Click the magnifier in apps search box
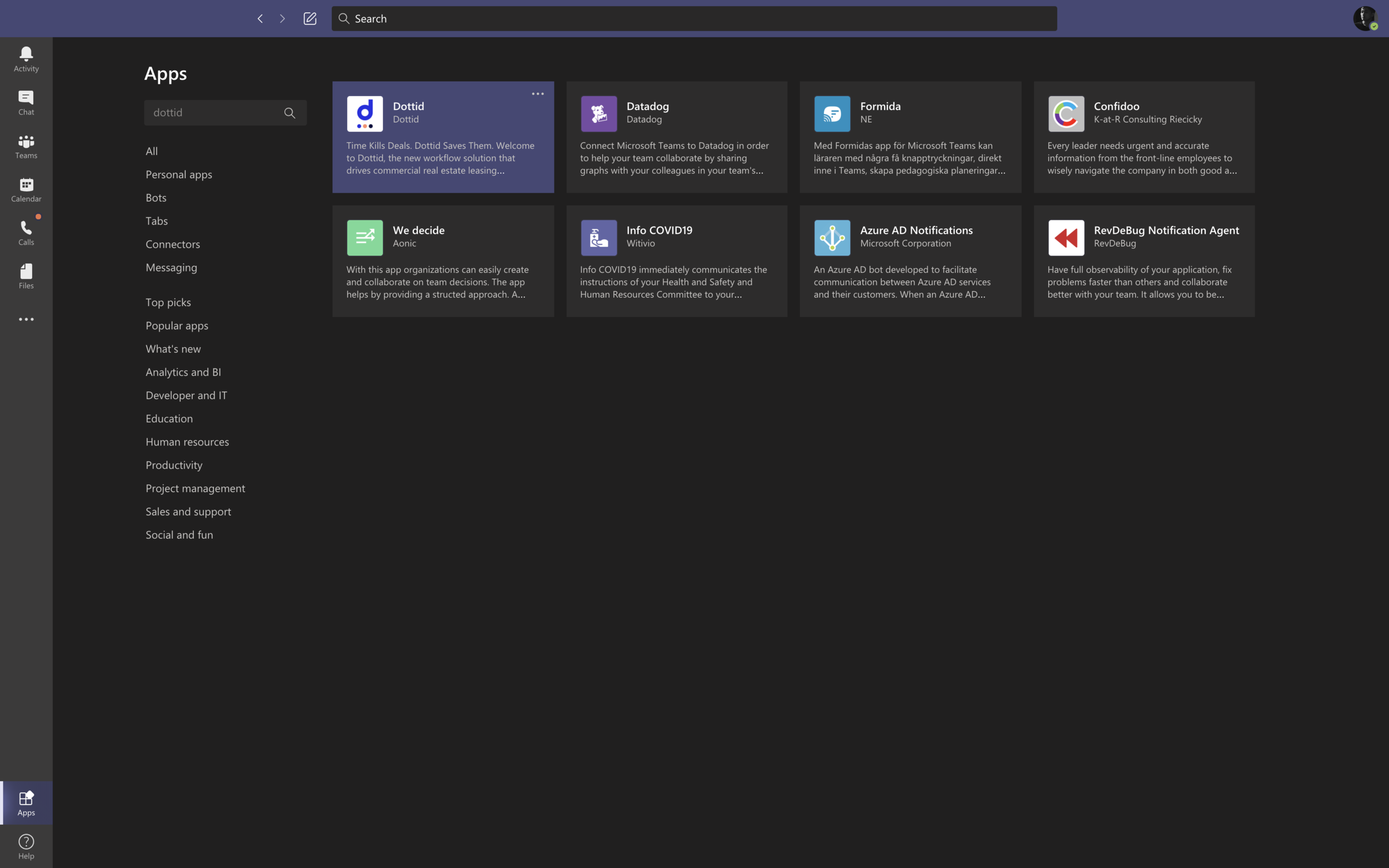 (x=289, y=113)
